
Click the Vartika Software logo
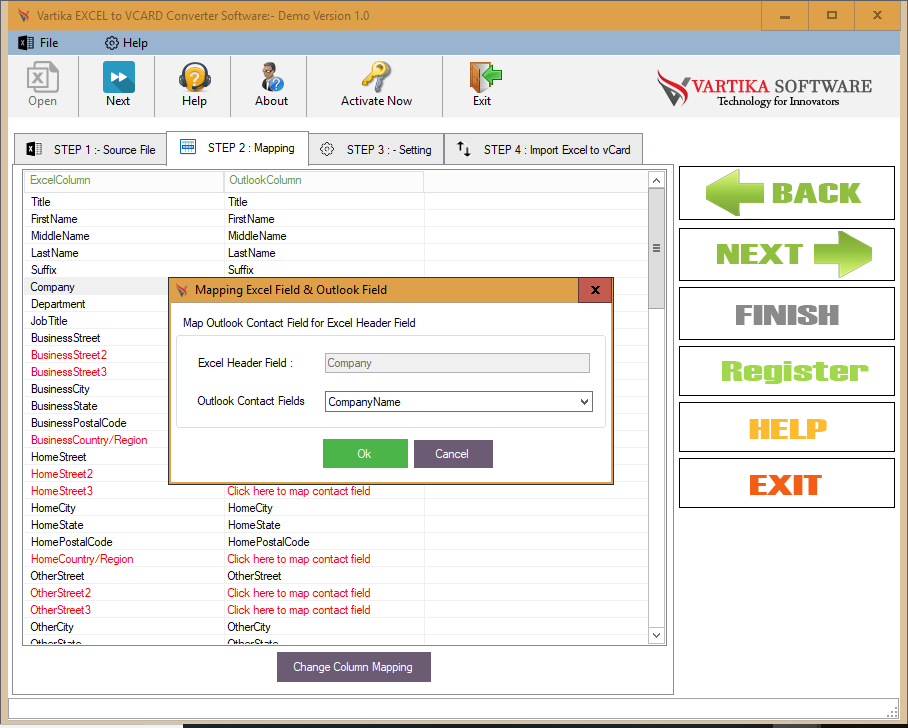(x=764, y=88)
